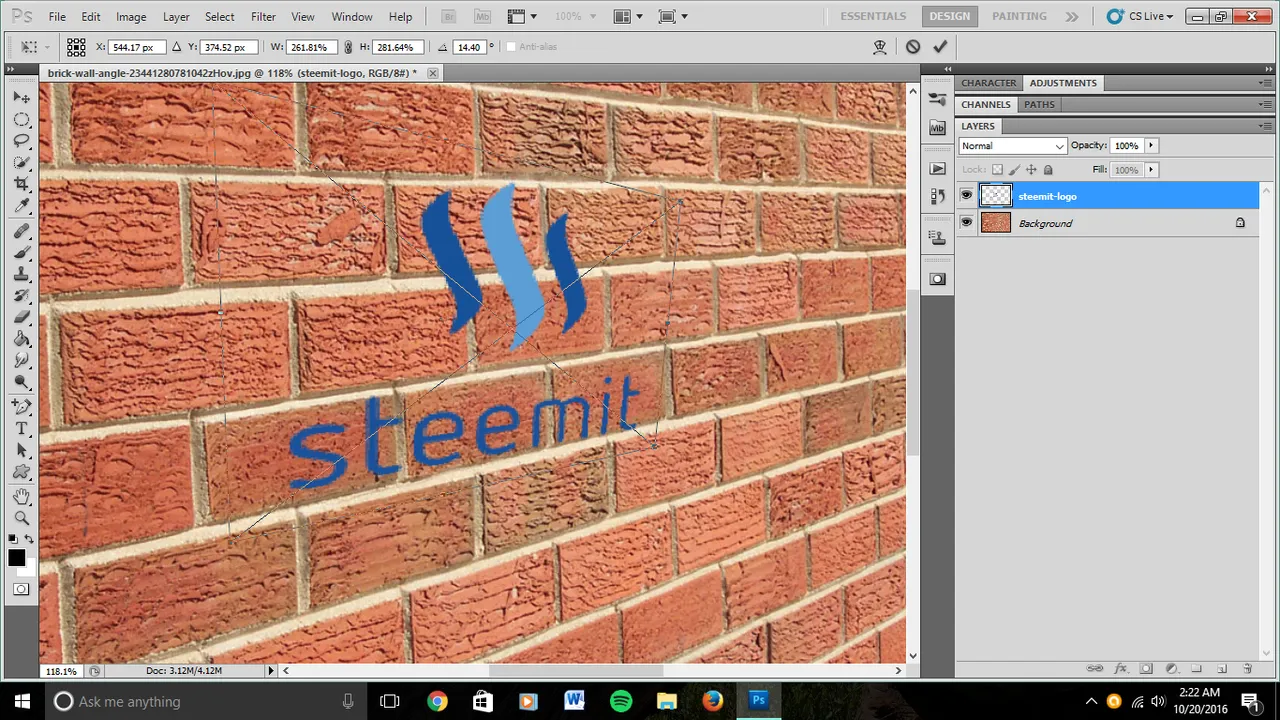
Task: Select the Spot Healing Brush tool
Action: tap(21, 231)
